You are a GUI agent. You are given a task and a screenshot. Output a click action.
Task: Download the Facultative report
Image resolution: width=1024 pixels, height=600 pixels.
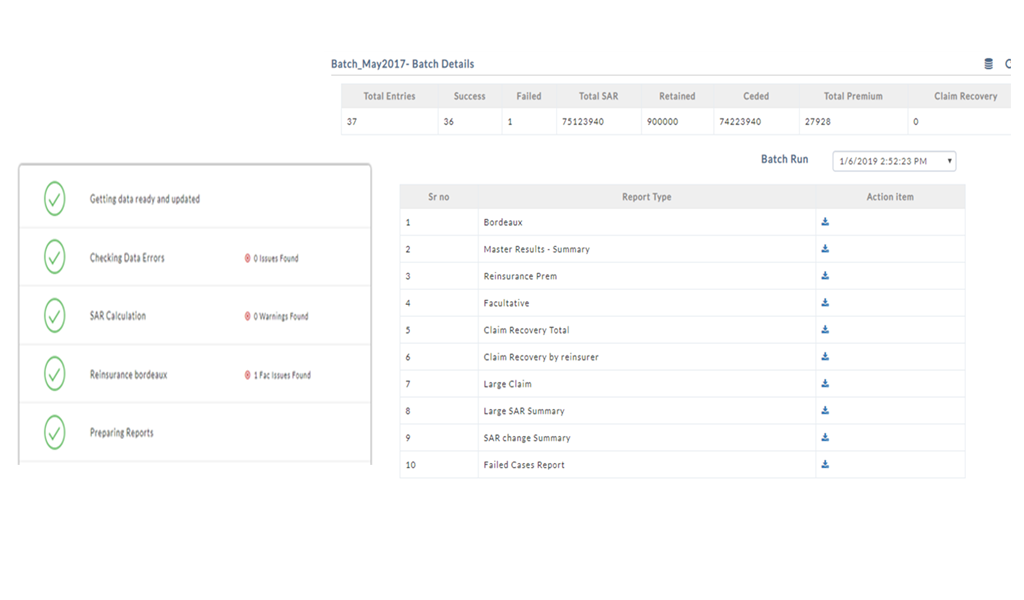click(x=825, y=303)
